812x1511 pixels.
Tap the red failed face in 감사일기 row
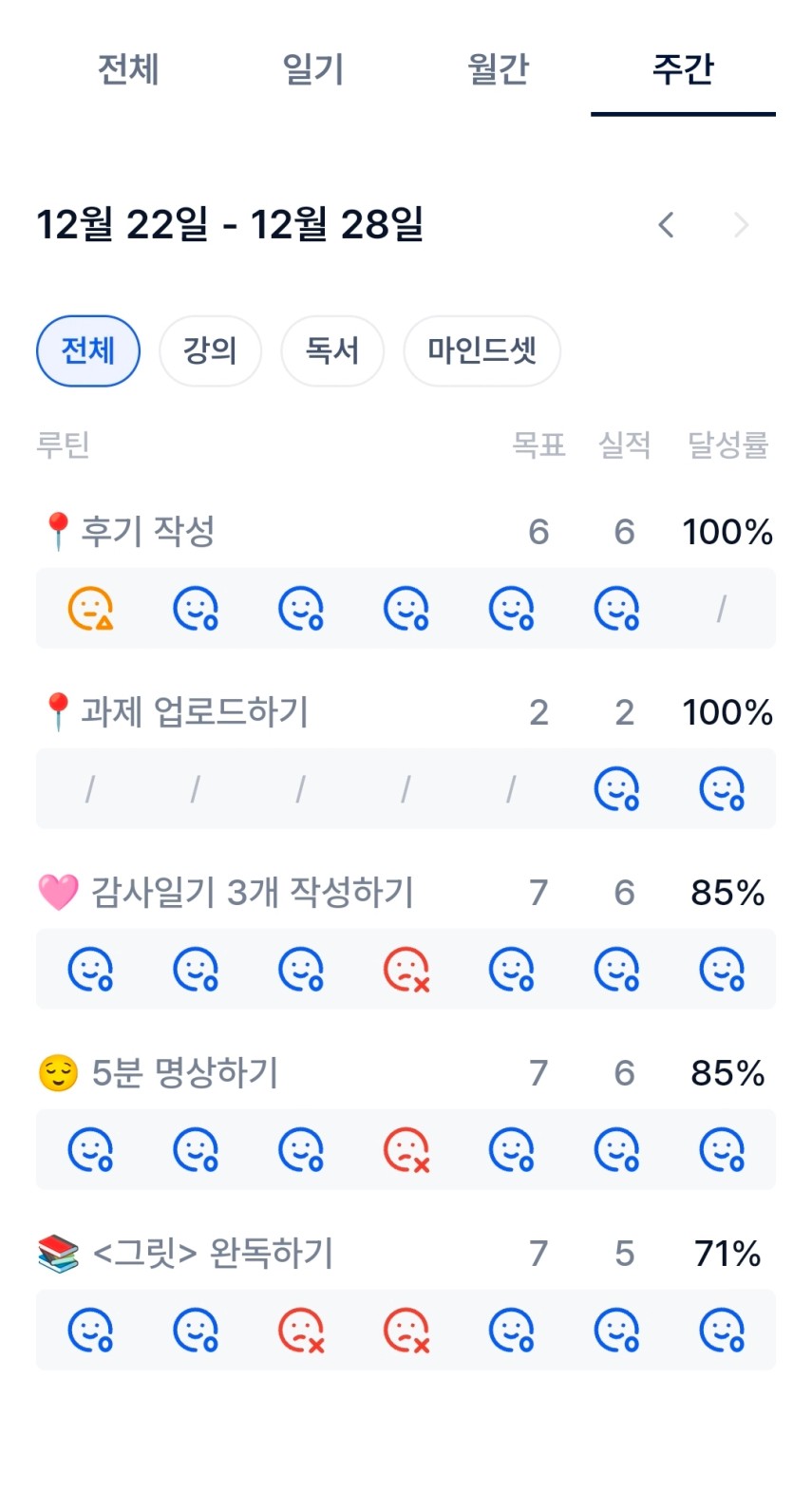click(x=406, y=970)
